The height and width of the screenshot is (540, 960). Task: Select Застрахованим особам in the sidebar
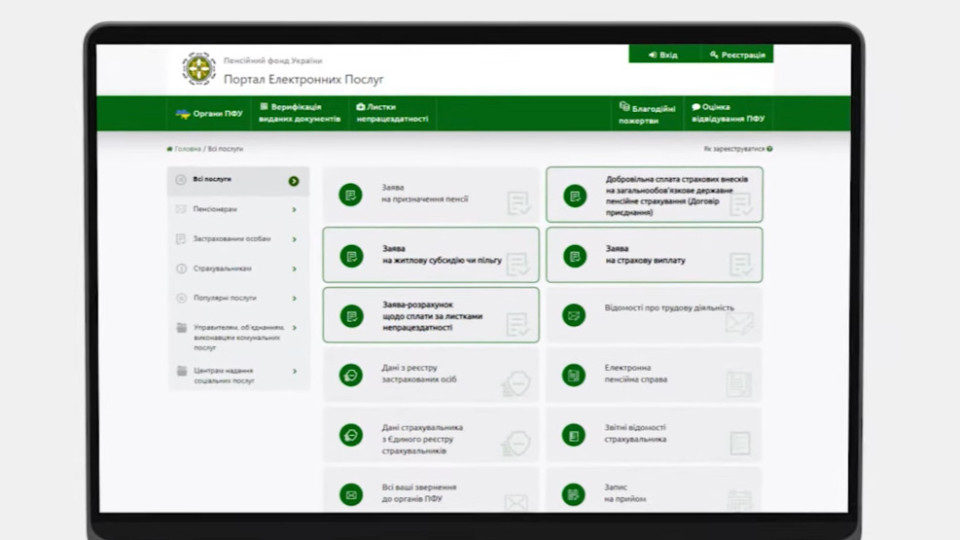click(238, 239)
